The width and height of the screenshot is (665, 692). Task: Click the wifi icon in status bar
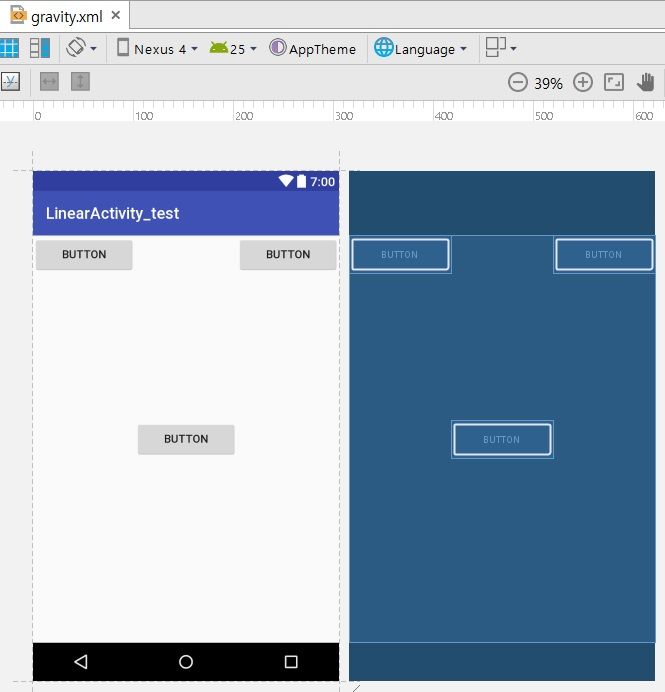click(286, 181)
